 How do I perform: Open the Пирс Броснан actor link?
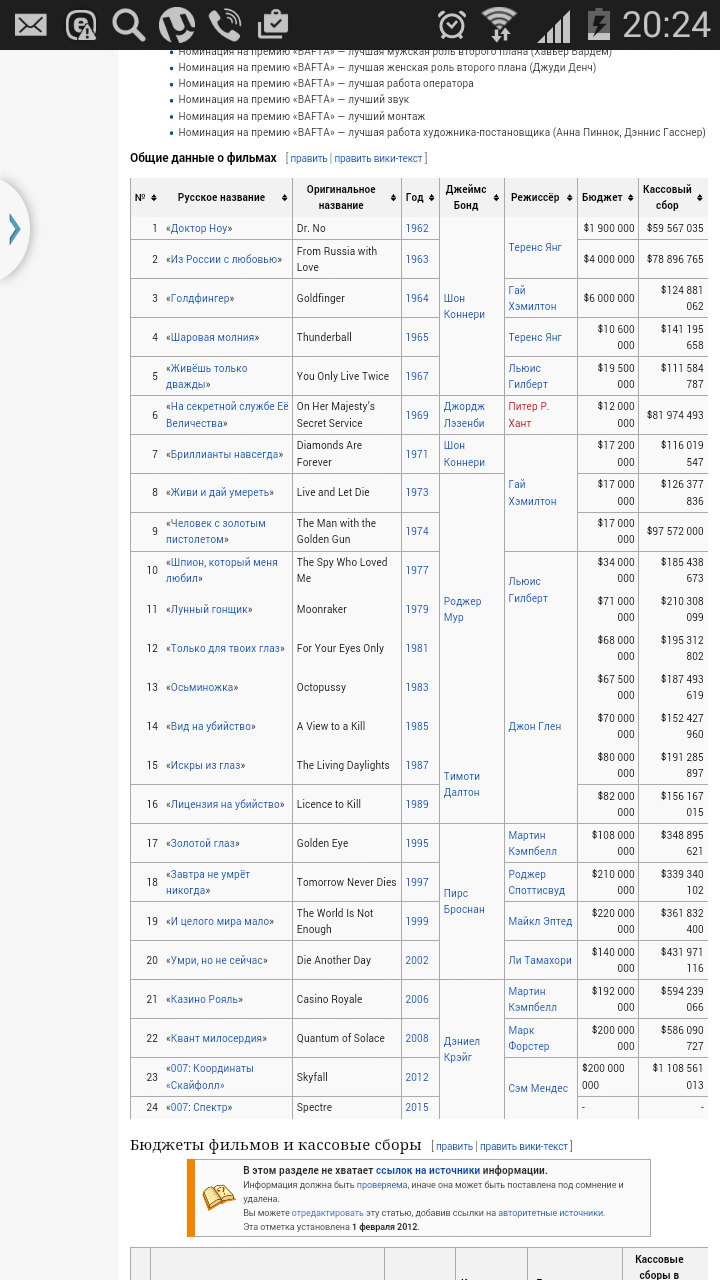[464, 902]
